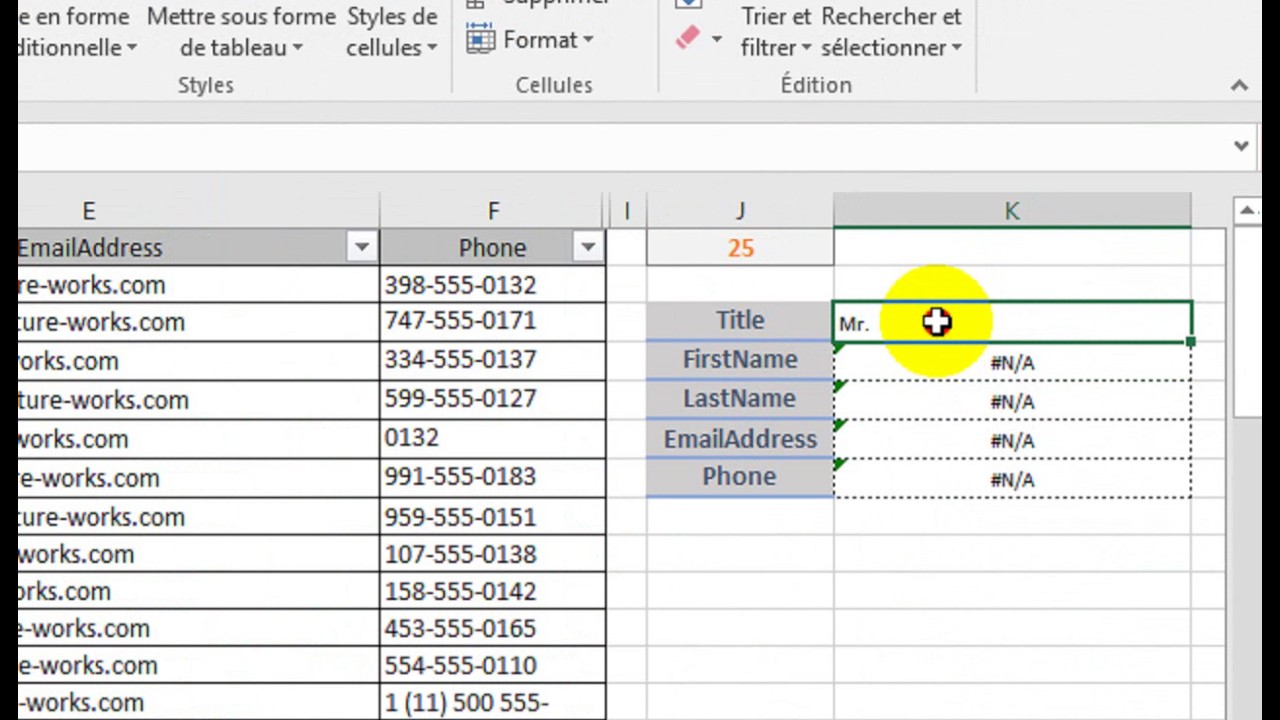Select column F header

493,211
